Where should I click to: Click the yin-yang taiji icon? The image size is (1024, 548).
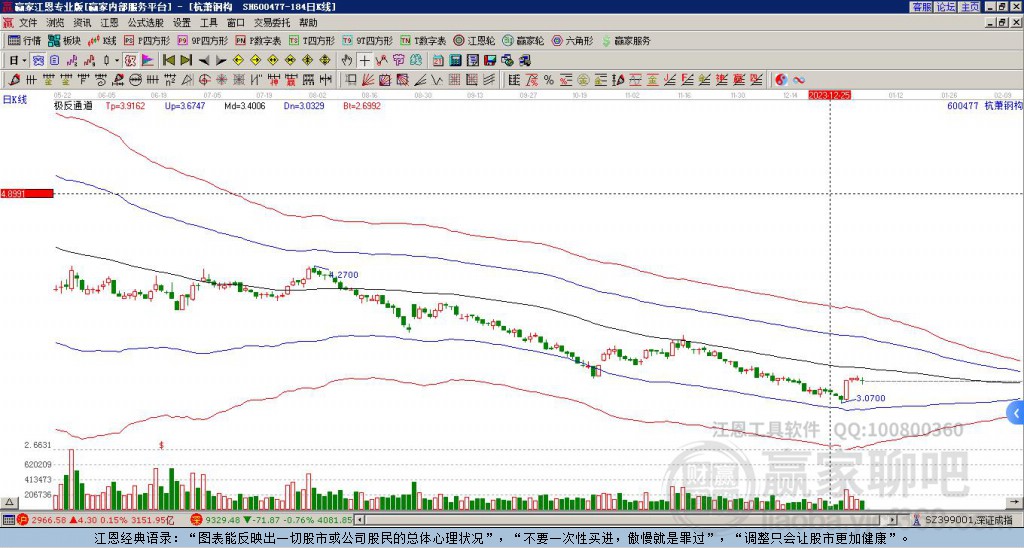click(781, 80)
